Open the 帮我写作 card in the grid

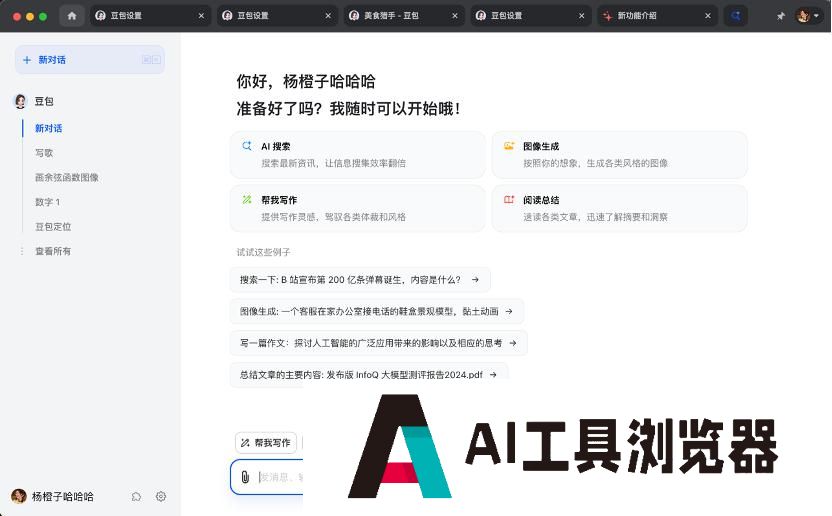click(x=358, y=208)
